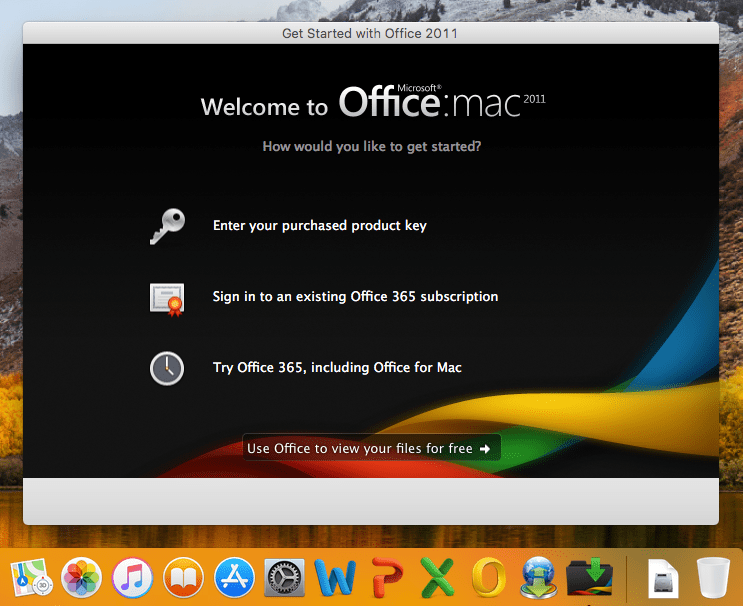This screenshot has height=606, width=743.
Task: Open the Trash in the Dock
Action: (713, 578)
